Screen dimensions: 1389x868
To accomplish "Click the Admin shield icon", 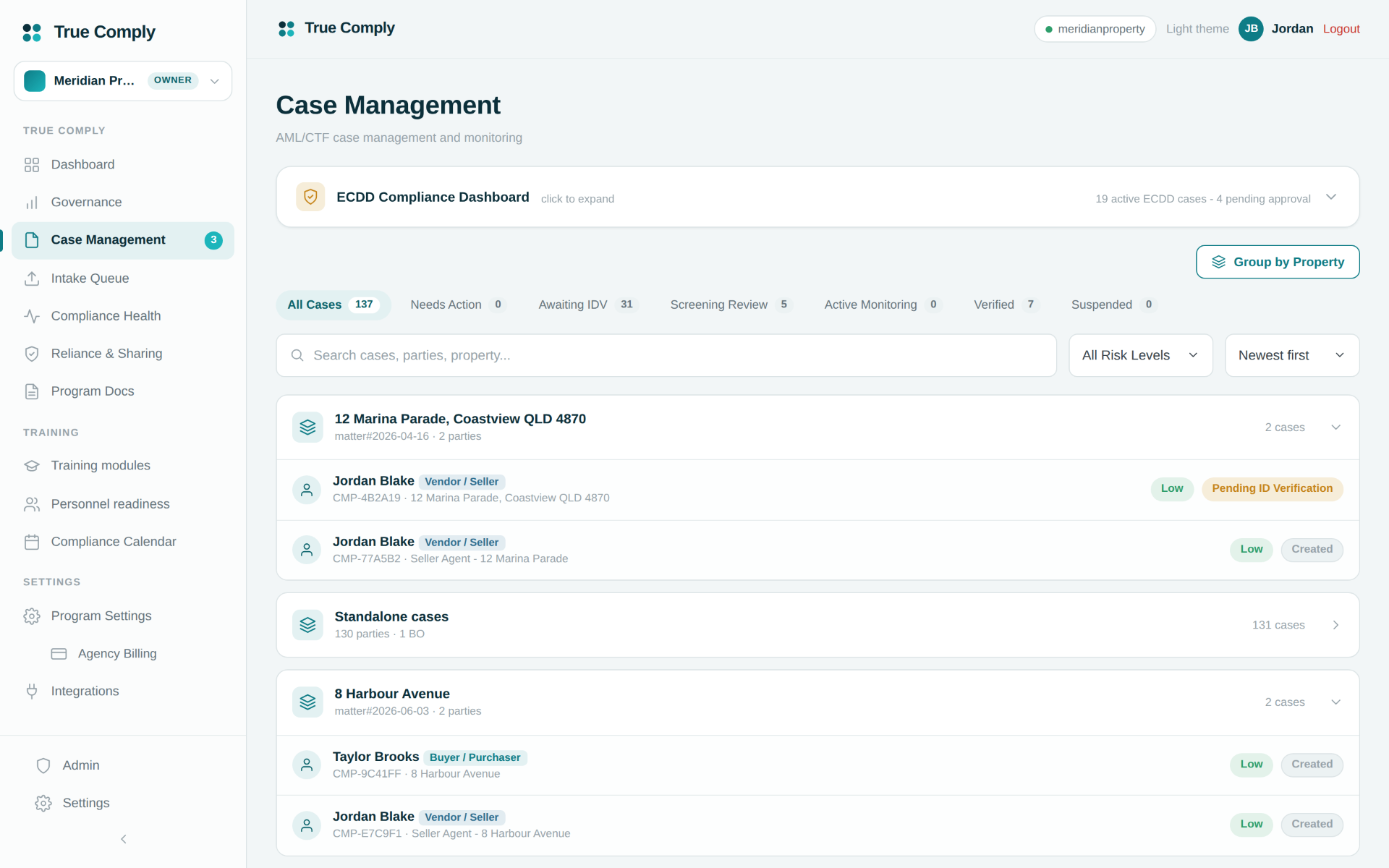I will tap(43, 765).
